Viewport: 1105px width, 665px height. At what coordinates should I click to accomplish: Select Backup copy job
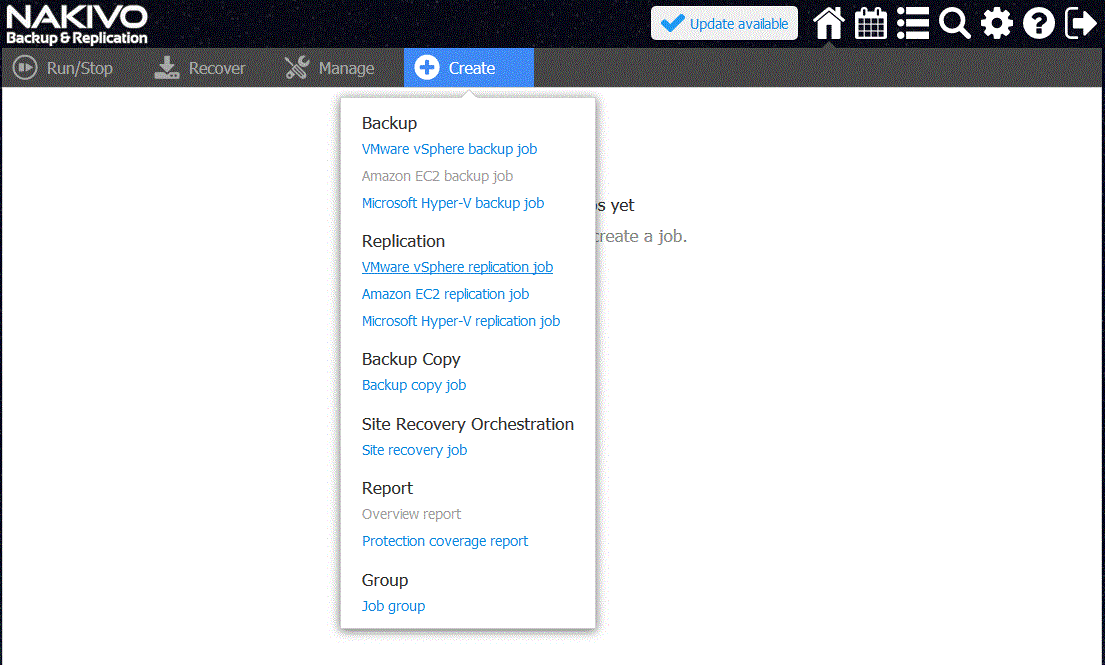point(414,385)
